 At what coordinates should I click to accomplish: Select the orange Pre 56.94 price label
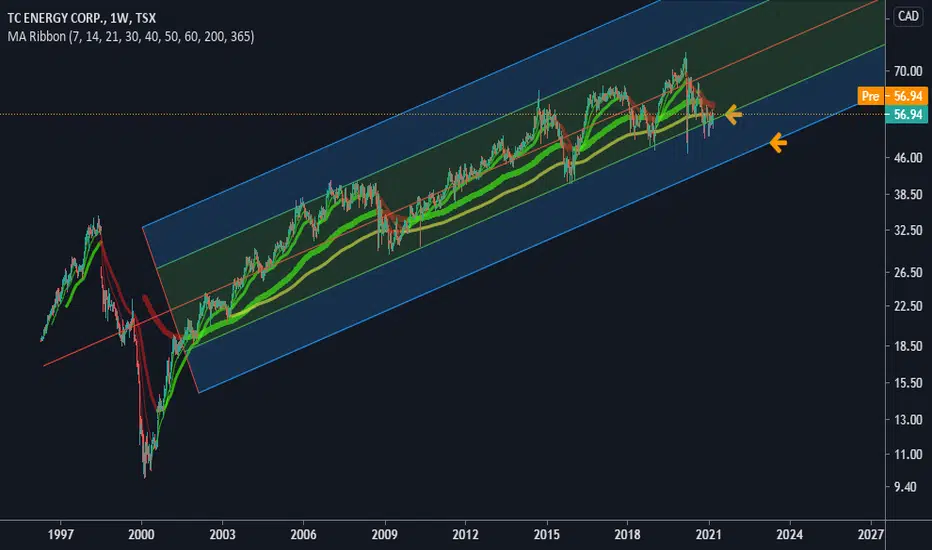coord(892,96)
